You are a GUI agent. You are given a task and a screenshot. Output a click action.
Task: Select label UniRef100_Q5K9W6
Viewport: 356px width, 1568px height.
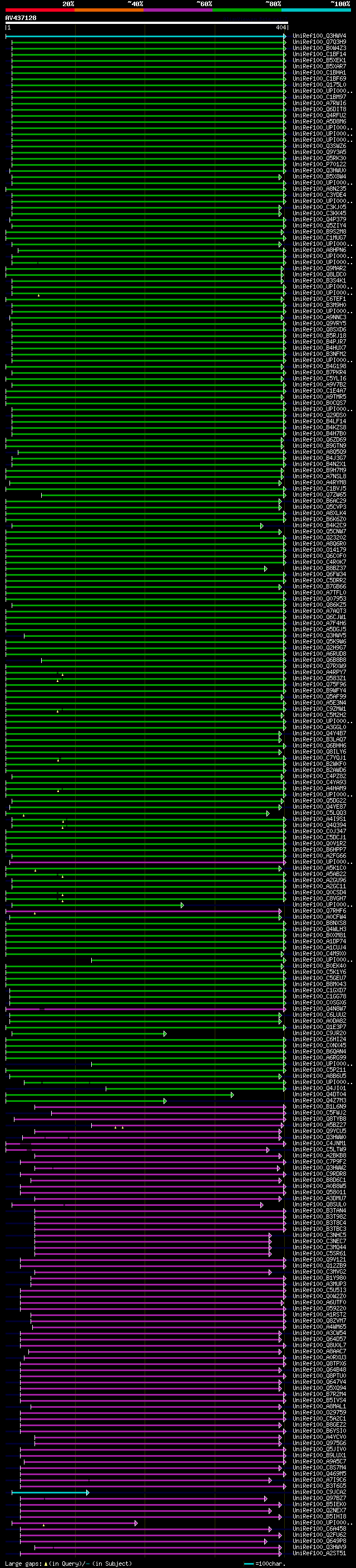click(319, 641)
